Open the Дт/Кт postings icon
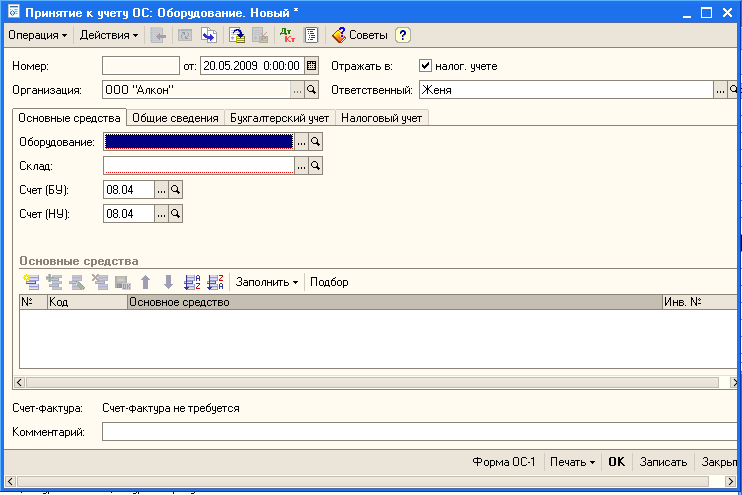Screen dimensions: 742x495 pyautogui.click(x=287, y=35)
